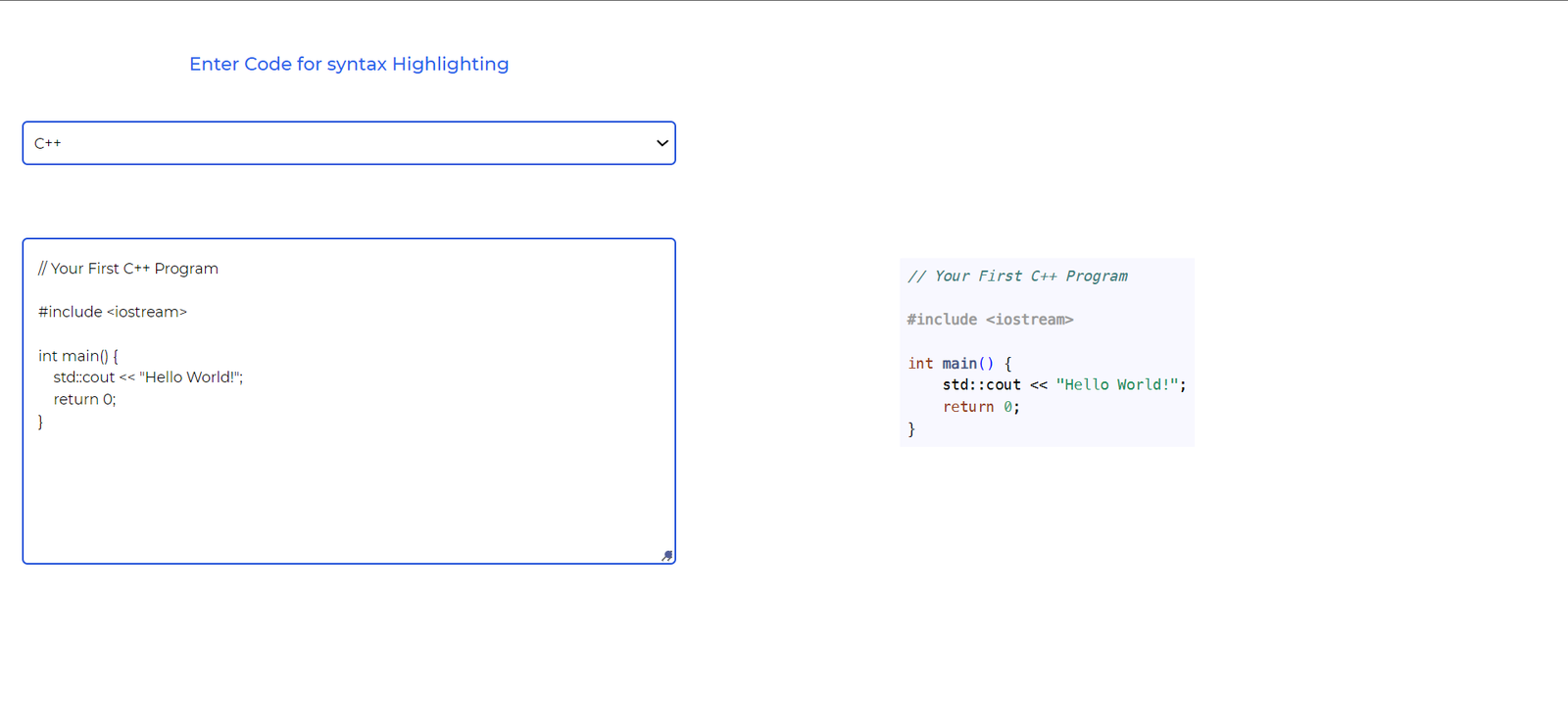Click the green '0' number in the highlighted output

pos(1007,407)
